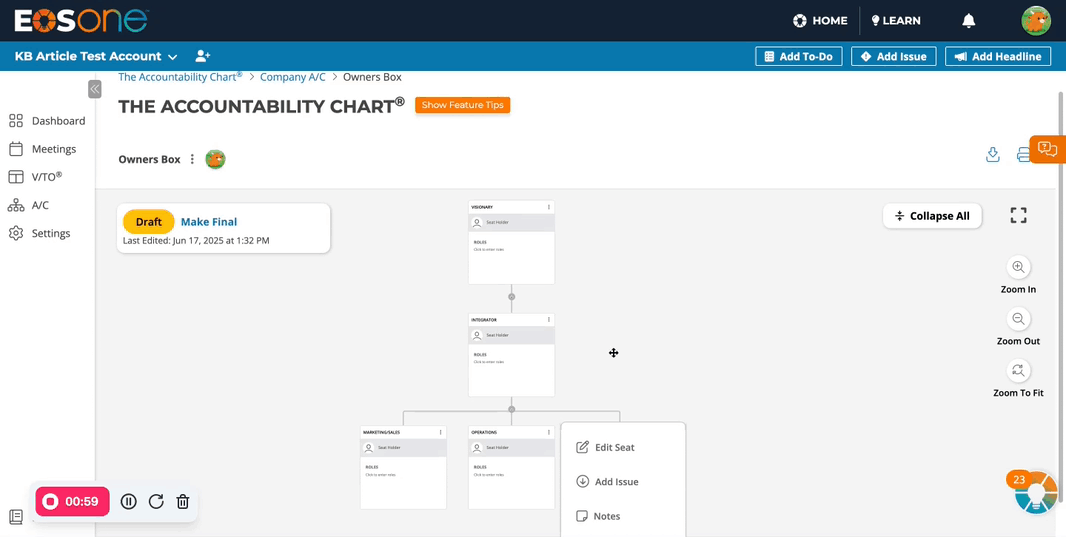Open Settings in sidebar
Image resolution: width=1066 pixels, height=537 pixels.
pos(39,233)
